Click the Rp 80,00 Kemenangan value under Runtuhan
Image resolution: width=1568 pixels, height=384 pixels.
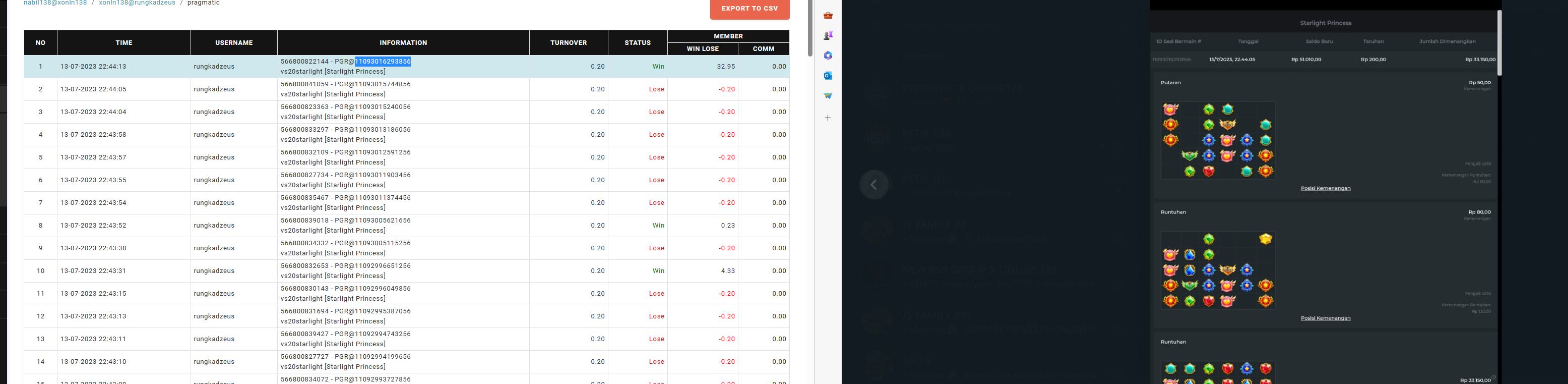coord(1479,212)
